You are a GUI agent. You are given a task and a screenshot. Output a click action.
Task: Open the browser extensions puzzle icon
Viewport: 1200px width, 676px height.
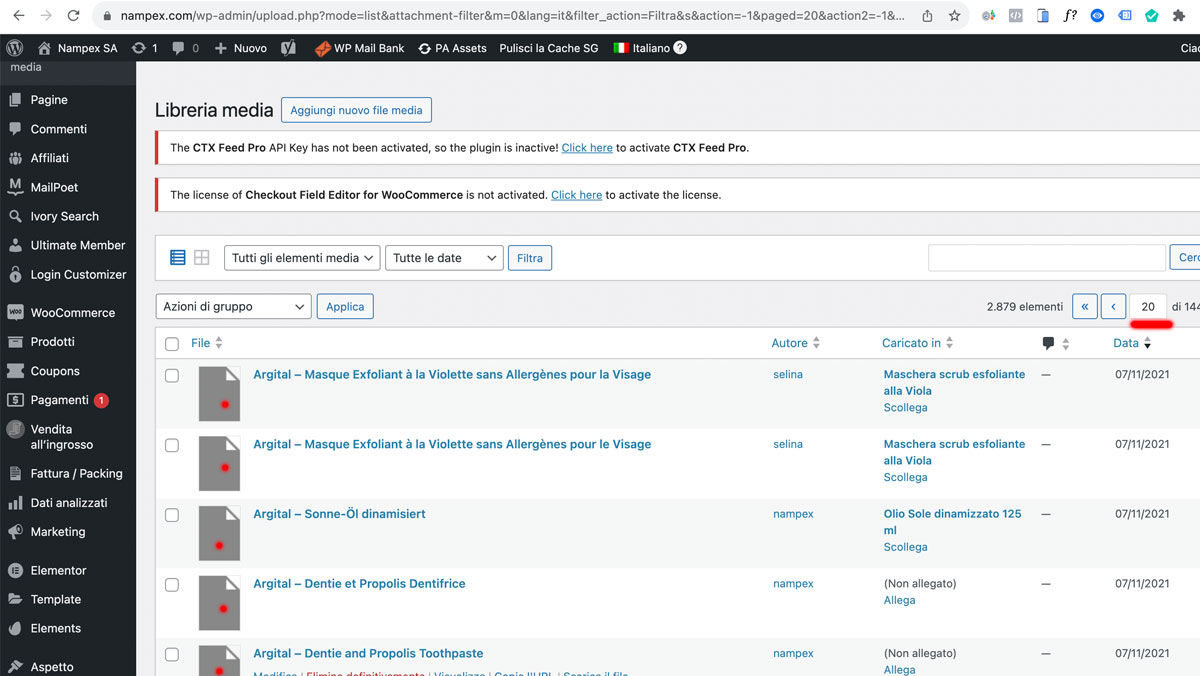click(x=1178, y=16)
